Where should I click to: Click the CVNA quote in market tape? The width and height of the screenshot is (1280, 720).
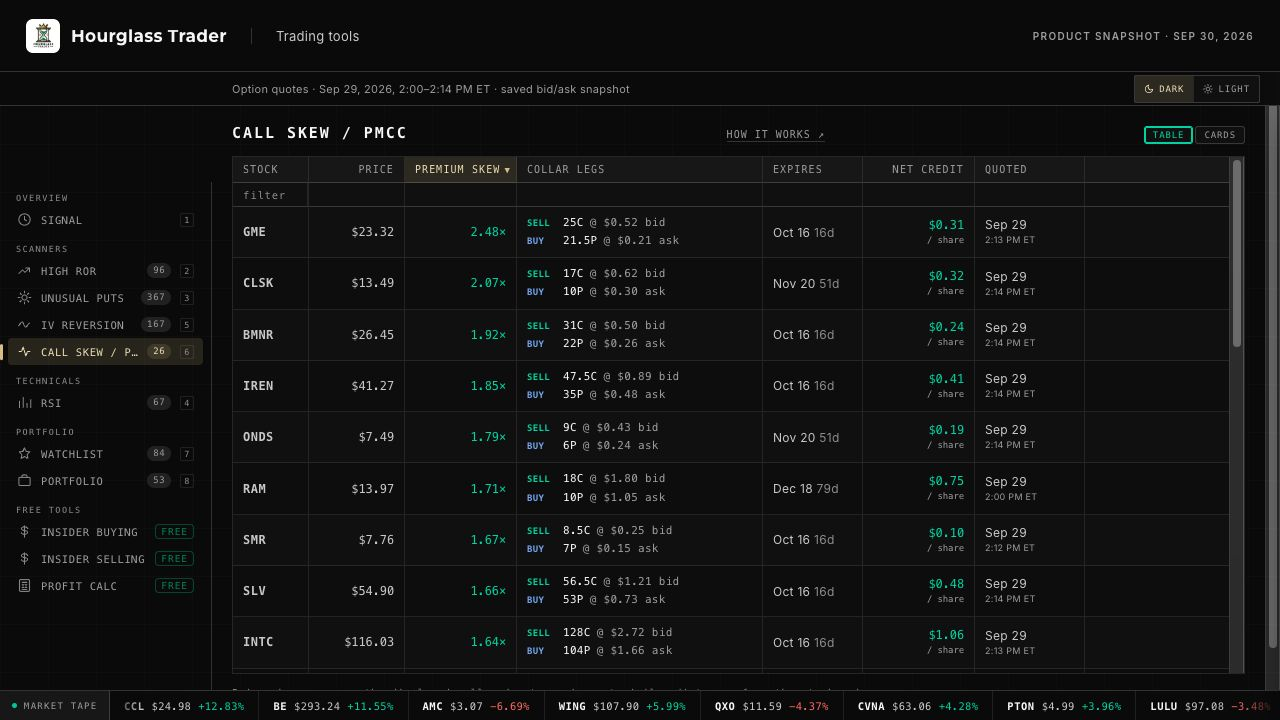coord(918,706)
